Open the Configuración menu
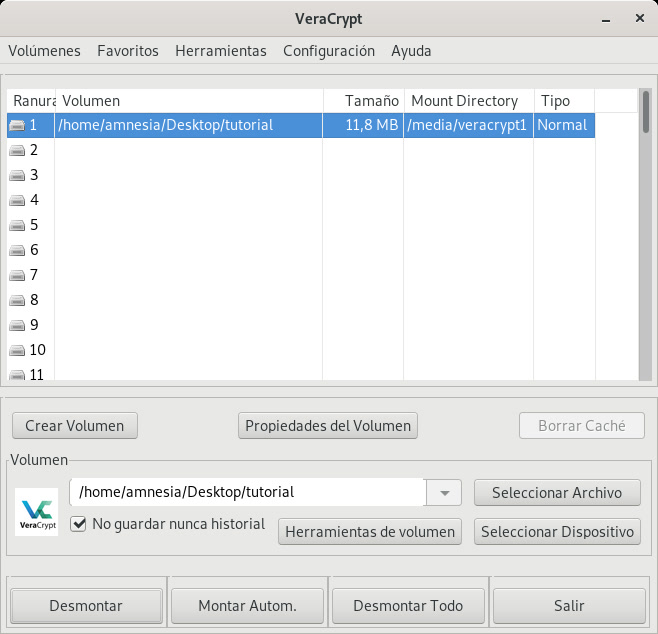The width and height of the screenshot is (658, 634). 328,51
